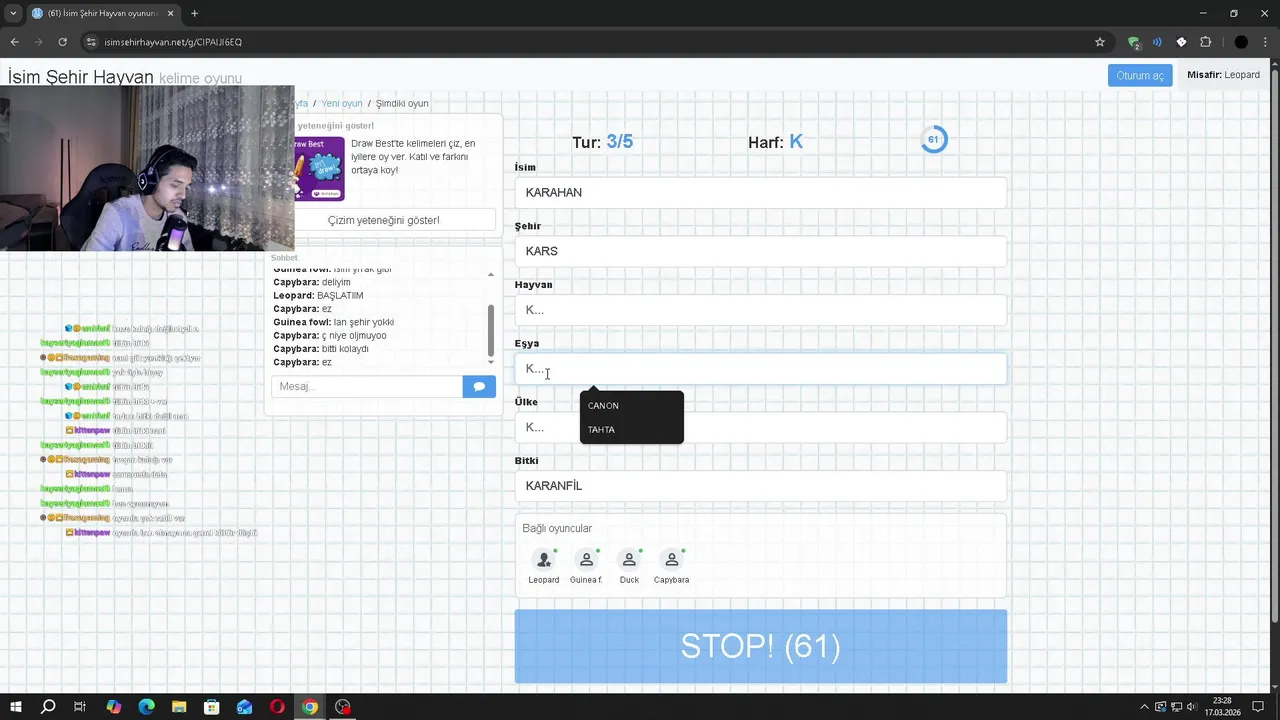The width and height of the screenshot is (1280, 720).
Task: Open the Draw Best ad thumbnail
Action: point(320,168)
